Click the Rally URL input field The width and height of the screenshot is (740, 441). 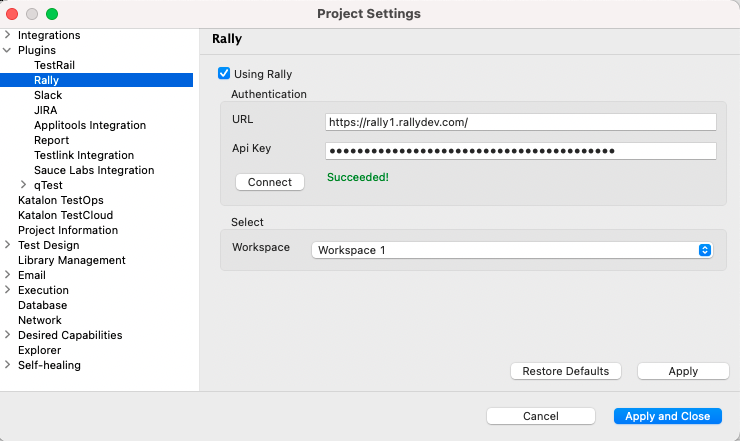pos(520,122)
